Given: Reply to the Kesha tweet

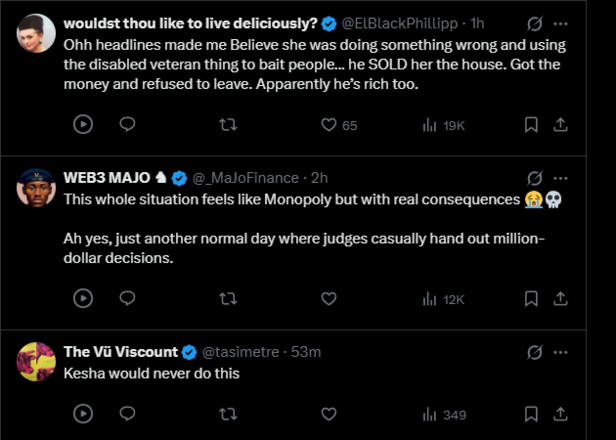Looking at the screenshot, I should pos(127,413).
